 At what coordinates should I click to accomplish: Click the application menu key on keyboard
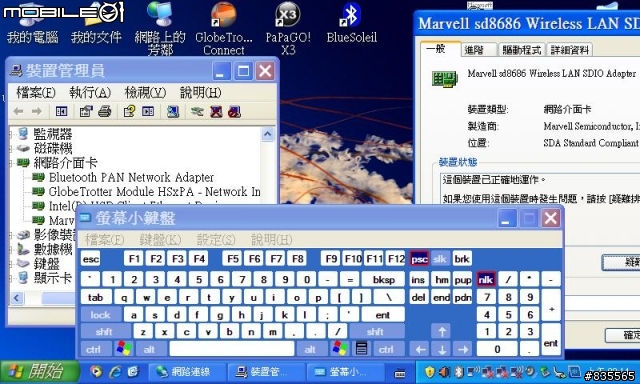pos(362,349)
